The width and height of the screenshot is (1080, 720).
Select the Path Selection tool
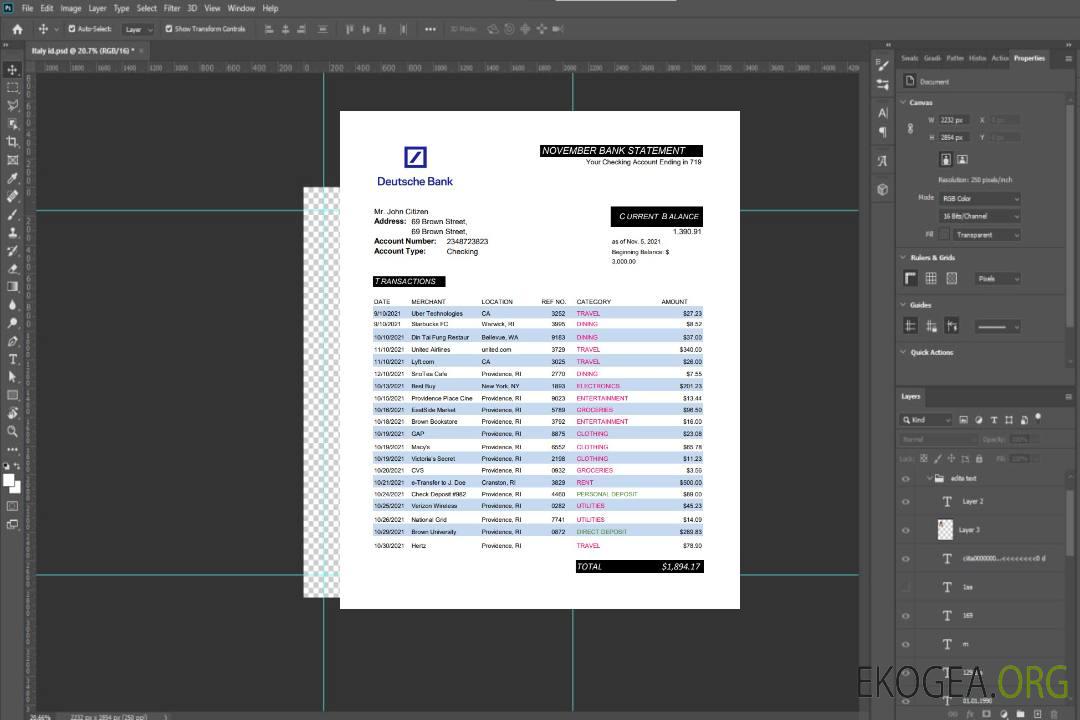click(12, 377)
